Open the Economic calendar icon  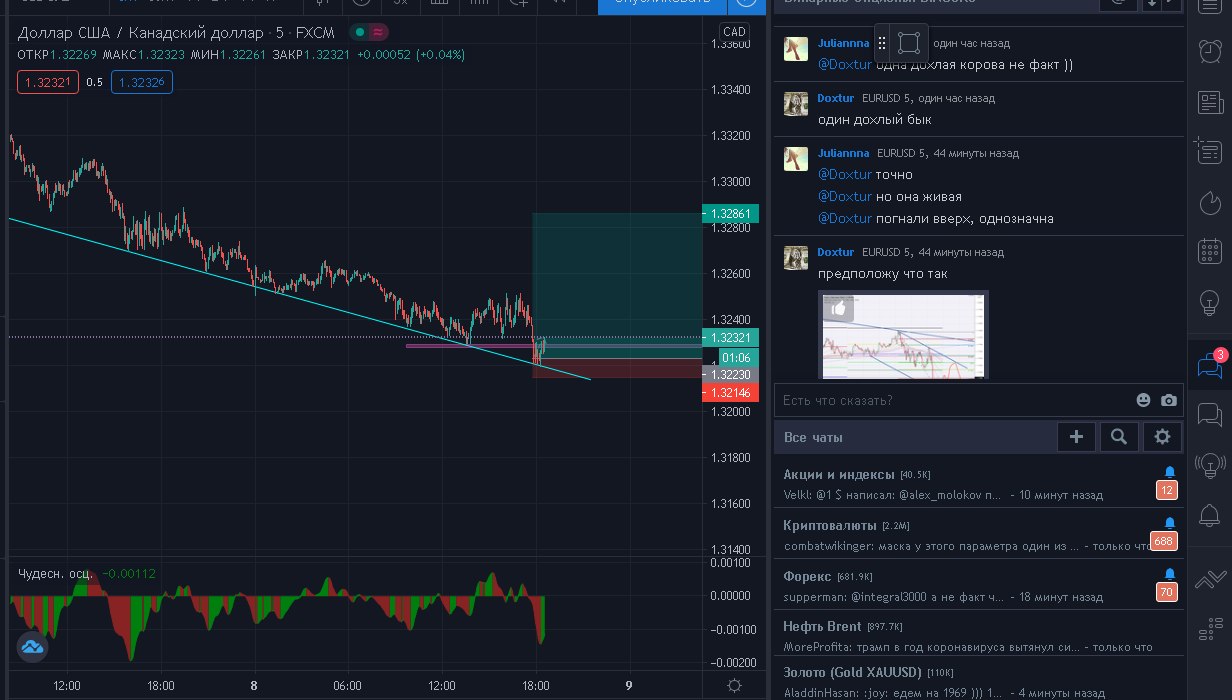point(1209,252)
